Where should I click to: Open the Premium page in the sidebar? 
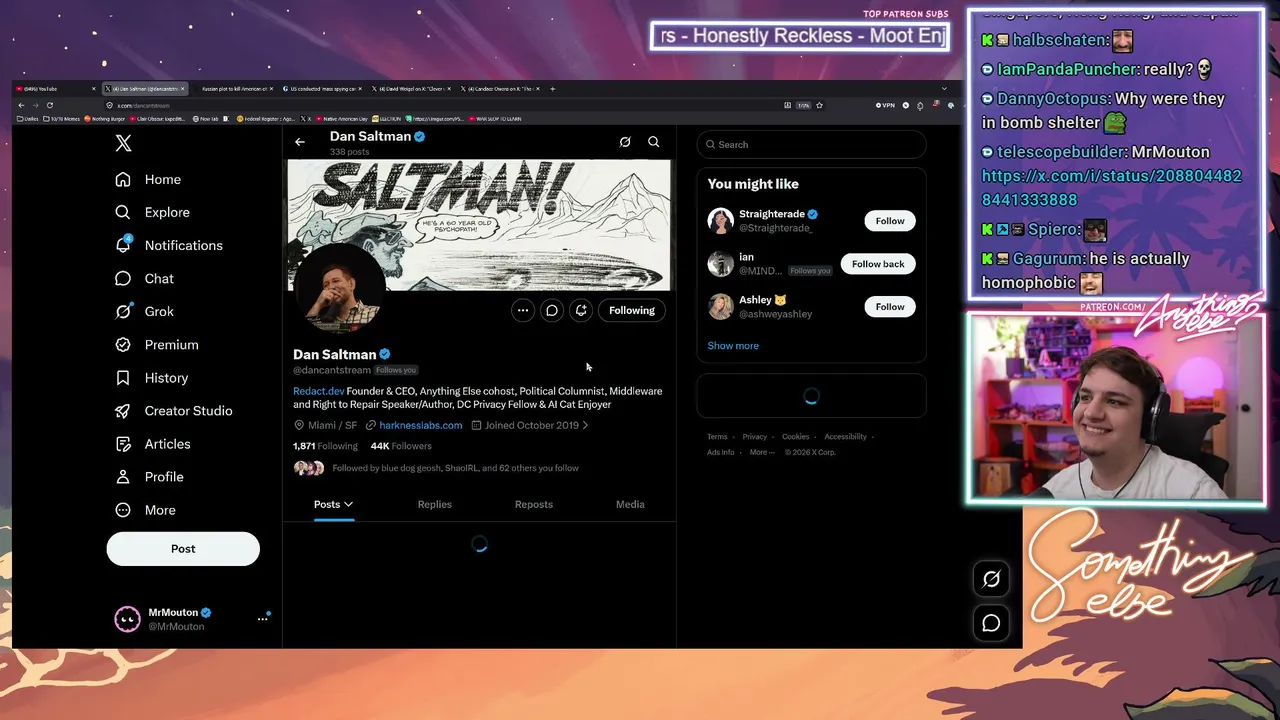pos(156,344)
